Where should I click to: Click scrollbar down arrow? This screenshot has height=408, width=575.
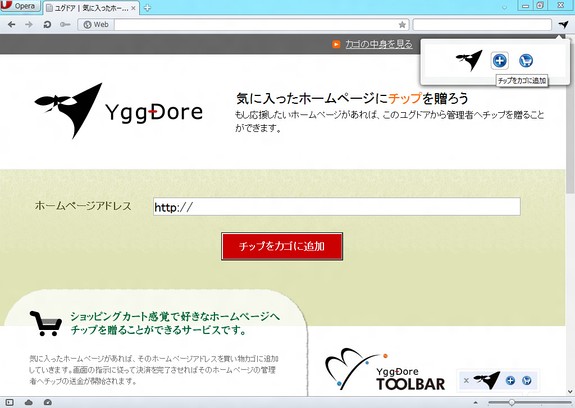(571, 392)
